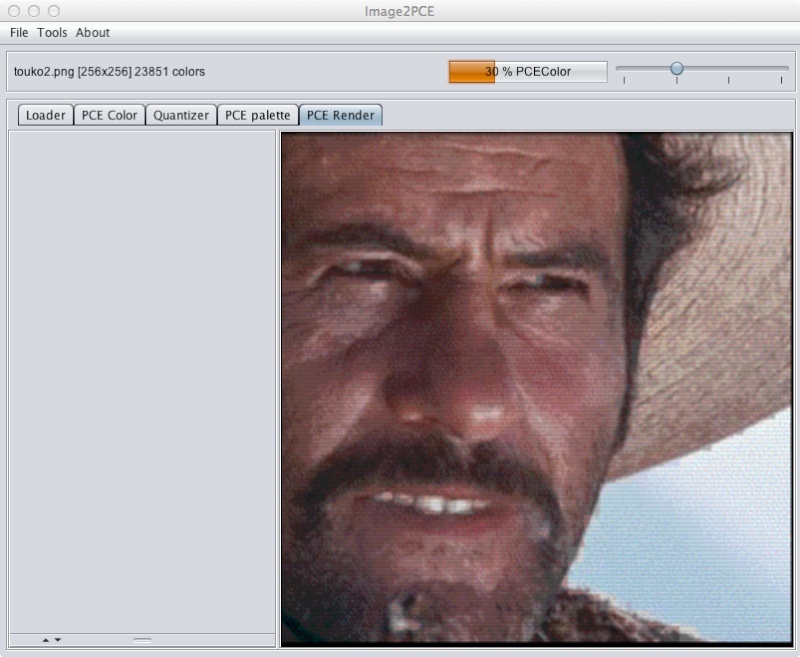
Task: Open the About menu
Action: click(93, 33)
